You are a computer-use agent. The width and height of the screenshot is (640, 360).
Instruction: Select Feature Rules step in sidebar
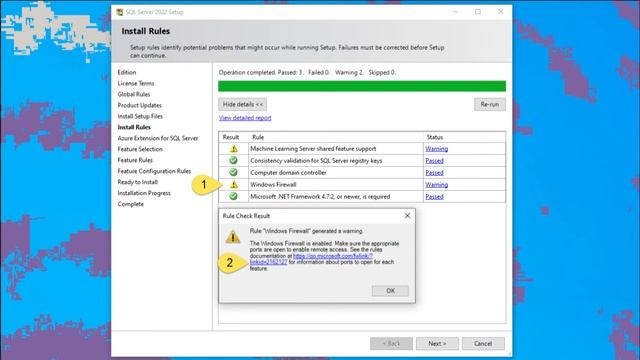tap(135, 160)
